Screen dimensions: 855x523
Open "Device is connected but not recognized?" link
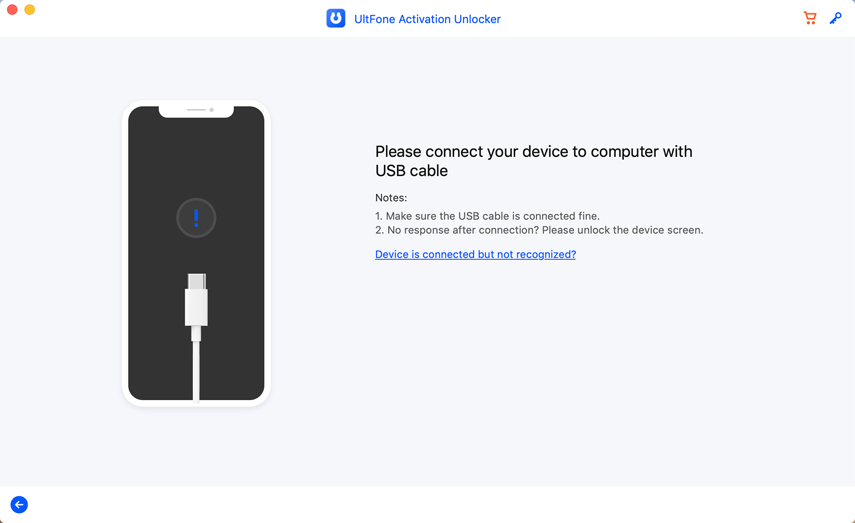pyautogui.click(x=475, y=255)
